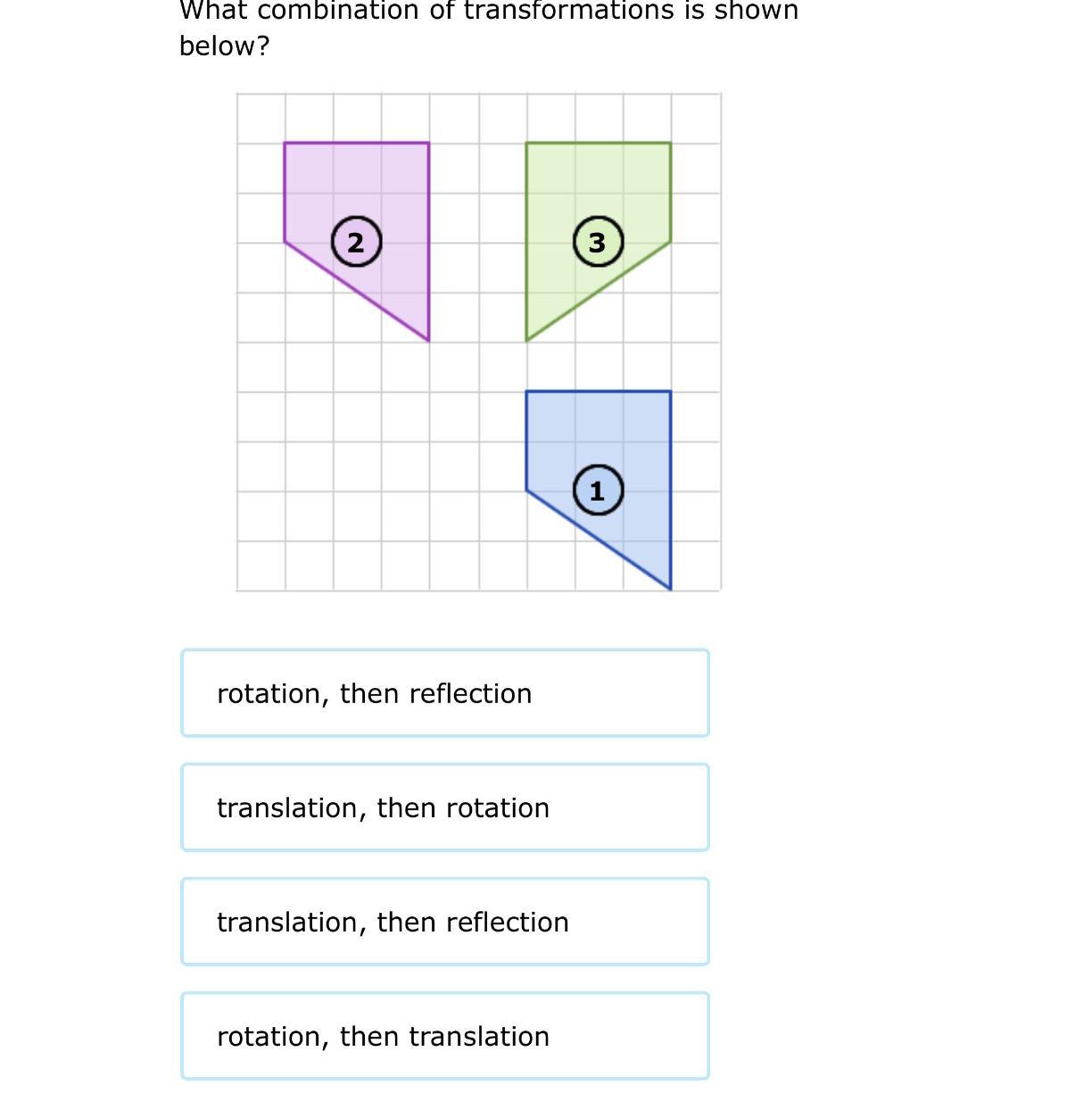Click the top-right corner of the green shape
Image resolution: width=1092 pixels, height=1093 pixels.
[x=671, y=142]
